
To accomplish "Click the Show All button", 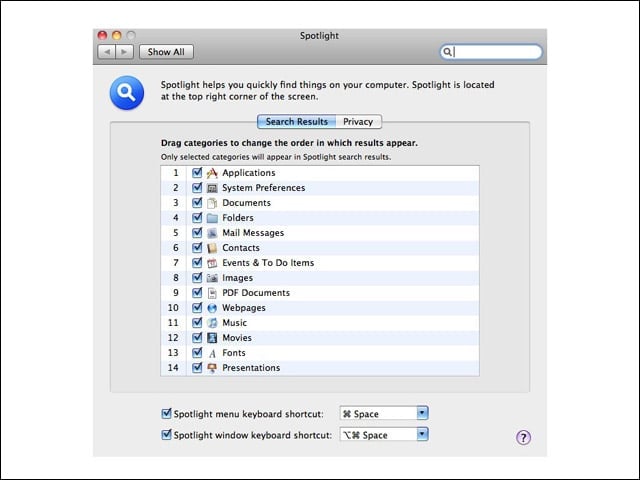I will tap(166, 52).
